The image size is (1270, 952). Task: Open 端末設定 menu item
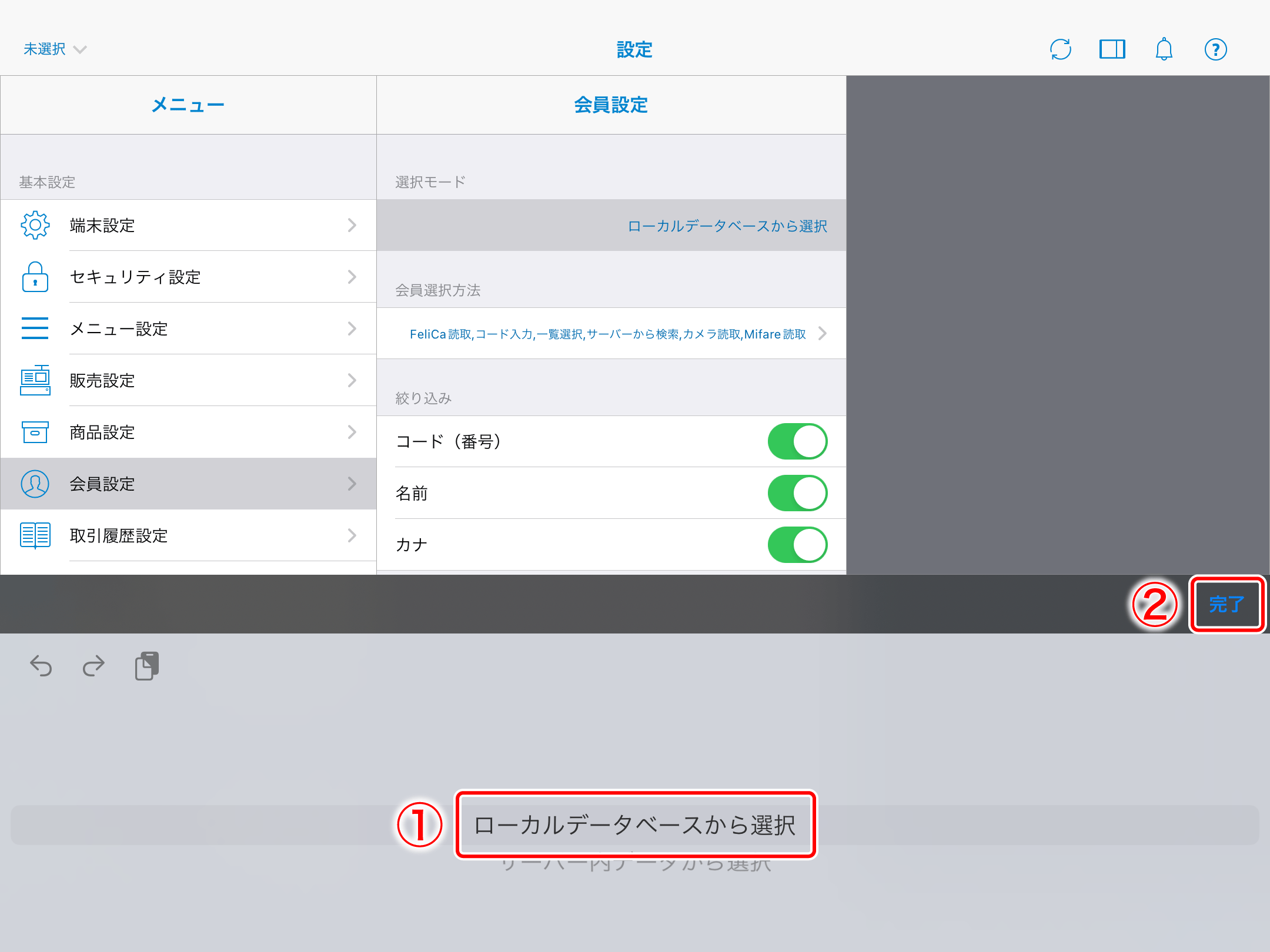pyautogui.click(x=188, y=225)
